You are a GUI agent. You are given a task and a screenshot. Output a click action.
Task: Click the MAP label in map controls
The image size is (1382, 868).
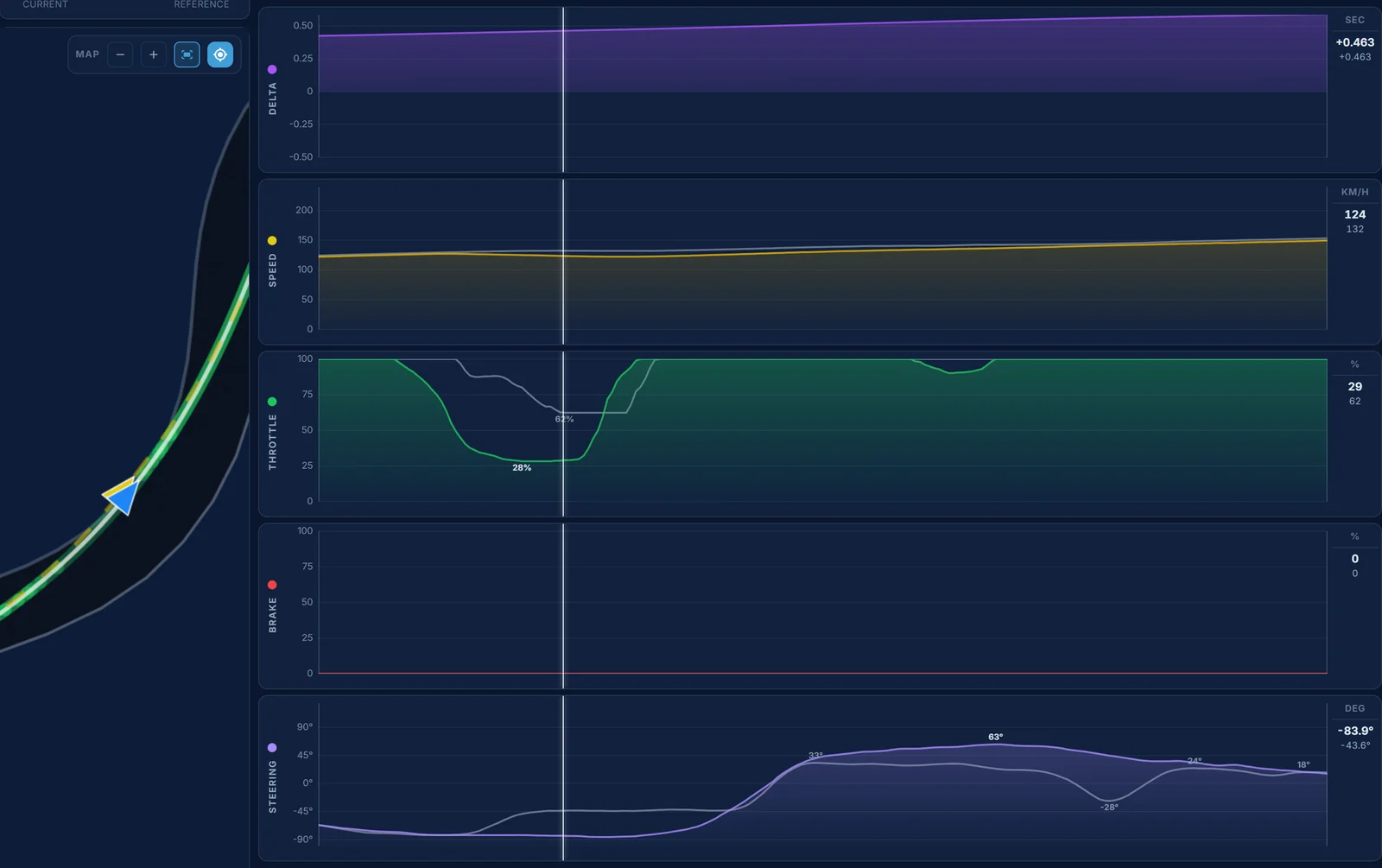point(87,54)
